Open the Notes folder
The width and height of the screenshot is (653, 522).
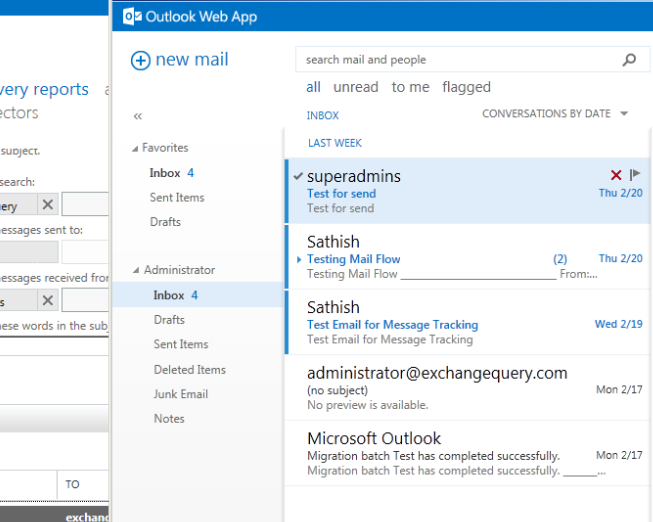[x=169, y=419]
